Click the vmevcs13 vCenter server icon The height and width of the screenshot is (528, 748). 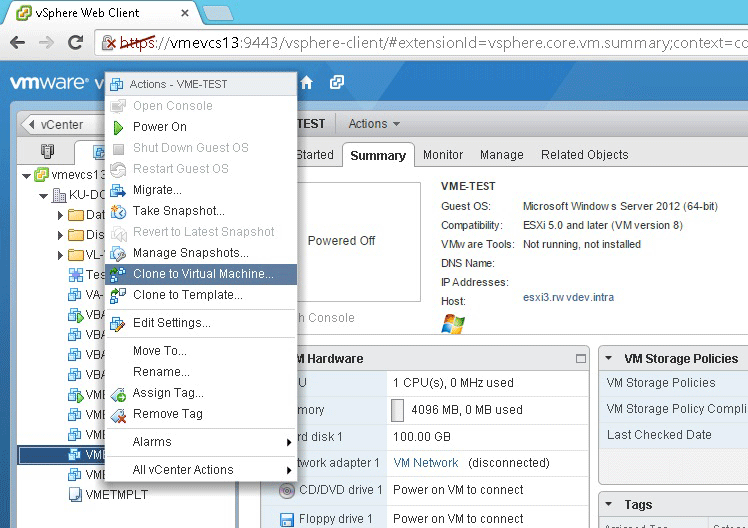tap(42, 175)
